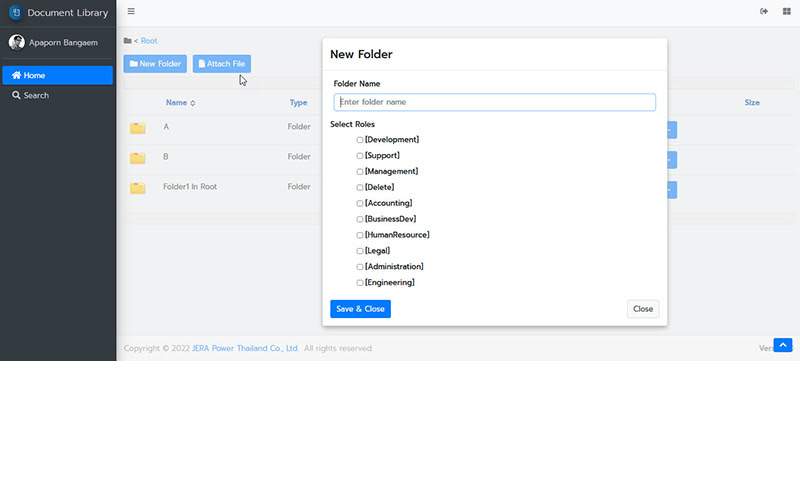The image size is (800, 500).
Task: Open the grid apps icon in top bar
Action: (x=786, y=11)
